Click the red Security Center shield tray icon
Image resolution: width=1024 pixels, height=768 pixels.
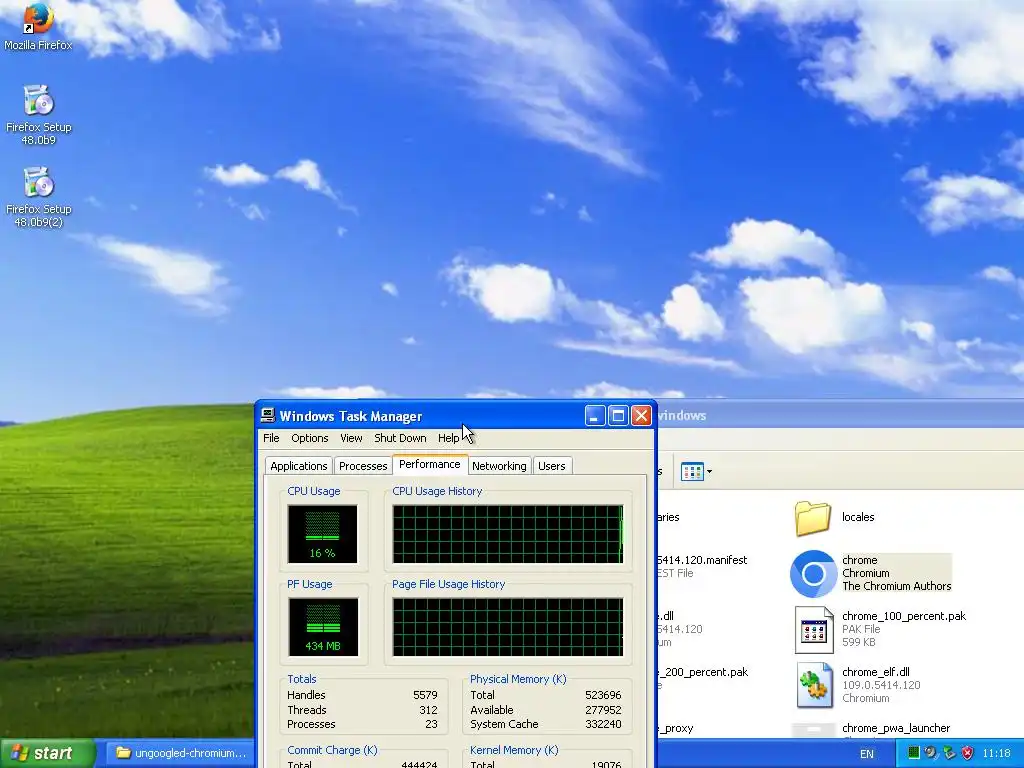tap(967, 753)
